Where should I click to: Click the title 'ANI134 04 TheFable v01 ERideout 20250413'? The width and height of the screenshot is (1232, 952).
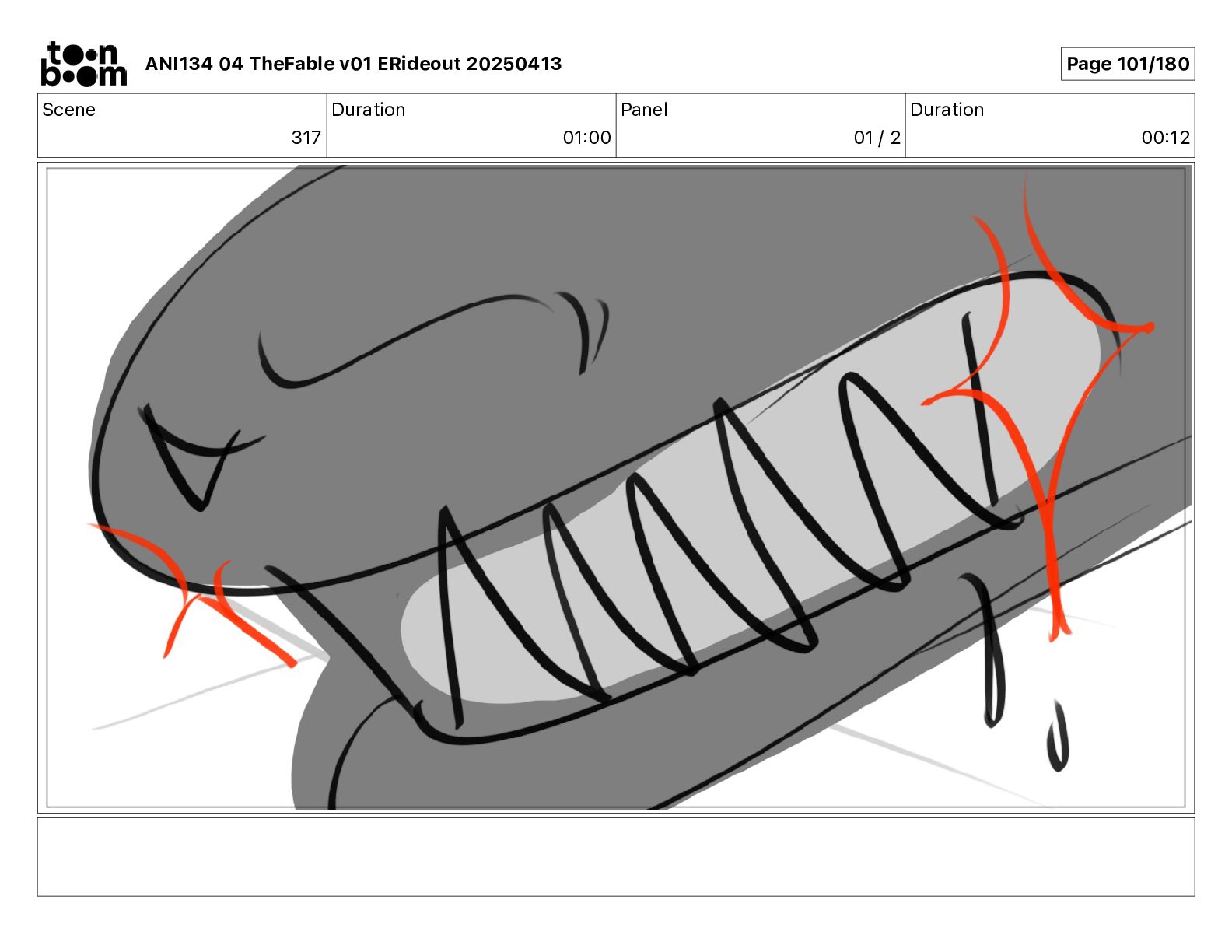point(353,64)
